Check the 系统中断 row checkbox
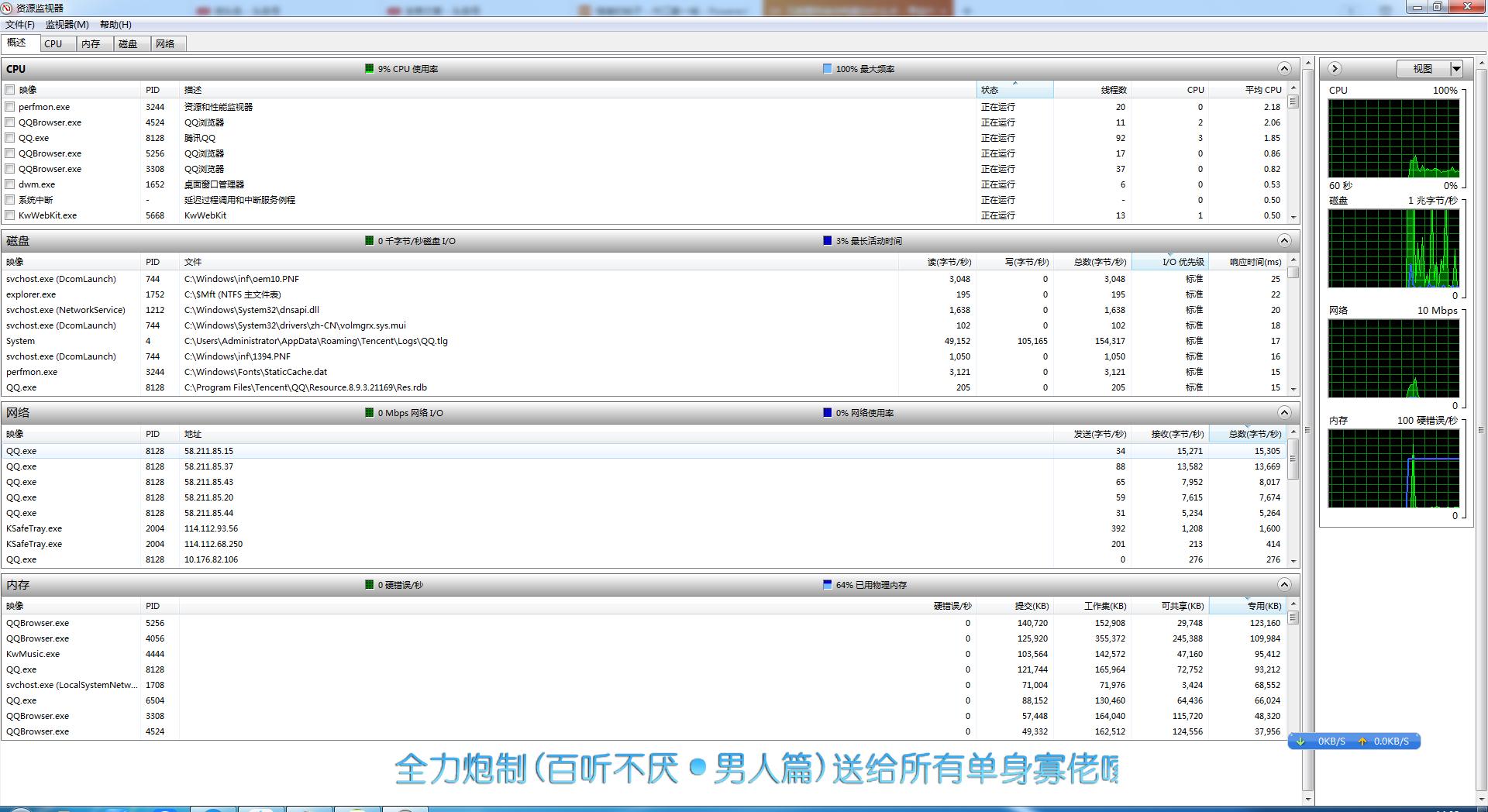The image size is (1488, 812). [x=10, y=200]
